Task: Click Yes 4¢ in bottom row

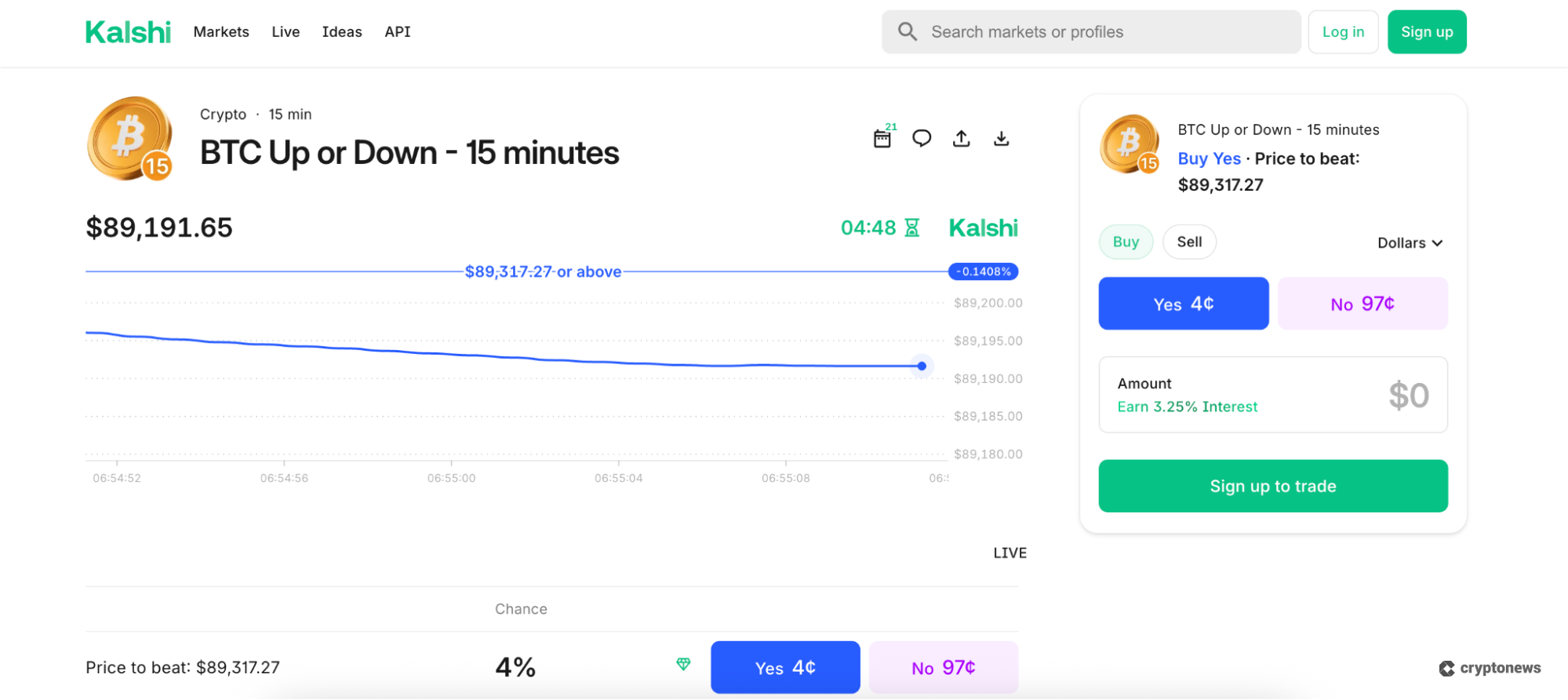Action: (x=785, y=667)
